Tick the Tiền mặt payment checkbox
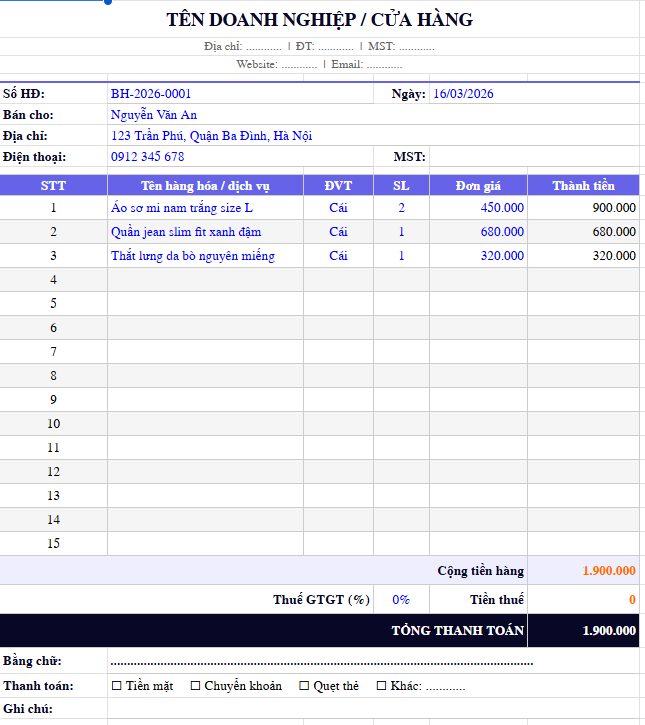The width and height of the screenshot is (645, 725). (x=117, y=686)
